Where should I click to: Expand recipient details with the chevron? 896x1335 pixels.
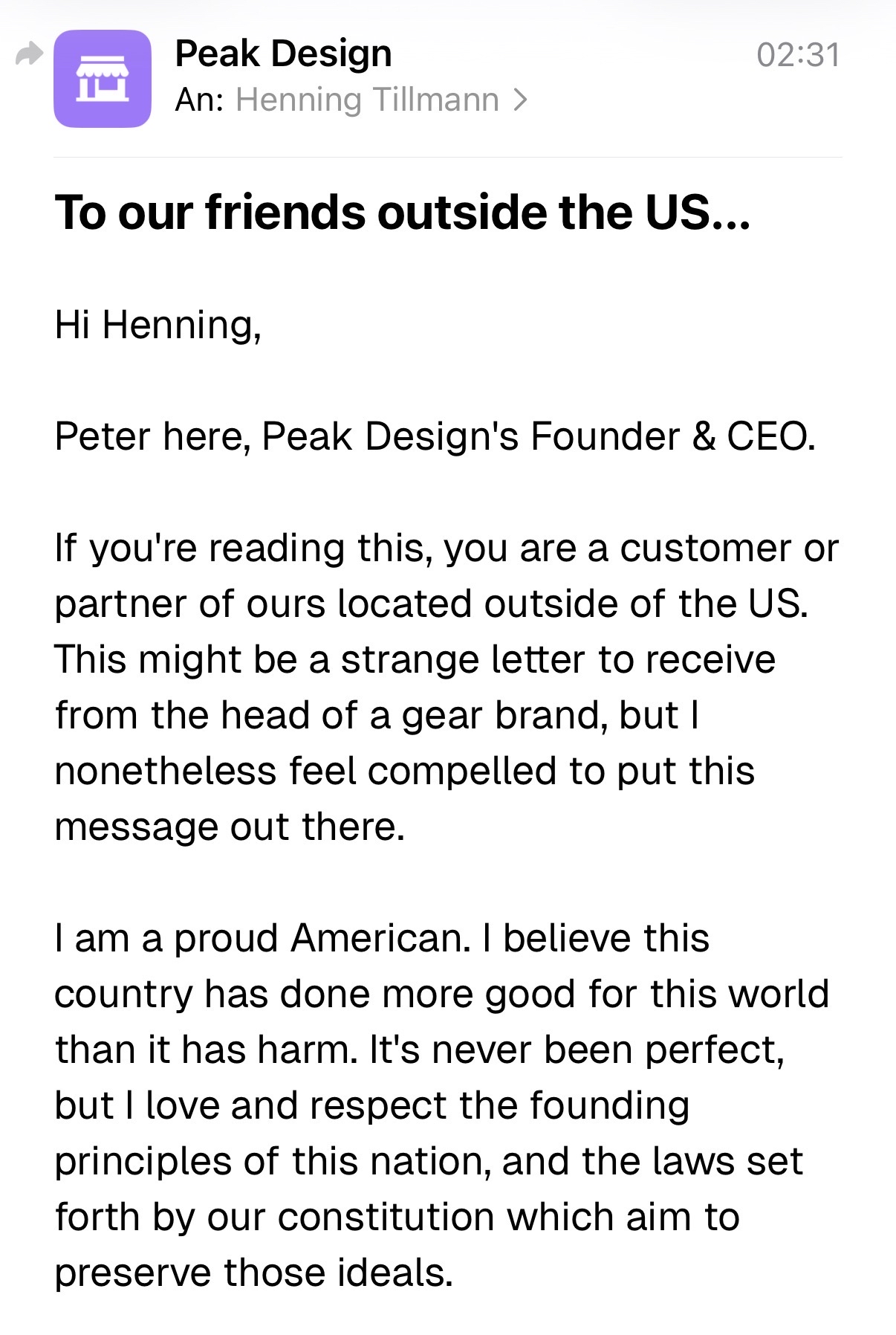coord(521,100)
